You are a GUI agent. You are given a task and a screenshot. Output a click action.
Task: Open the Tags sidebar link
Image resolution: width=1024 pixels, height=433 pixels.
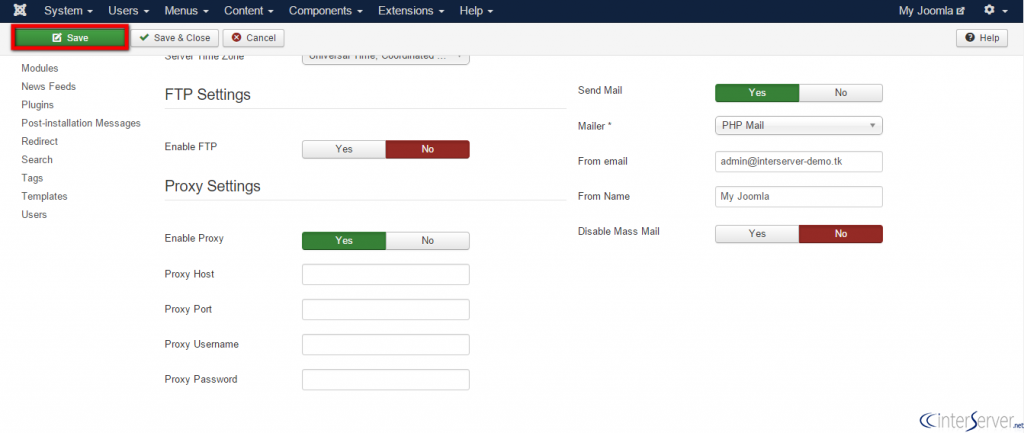[x=32, y=178]
